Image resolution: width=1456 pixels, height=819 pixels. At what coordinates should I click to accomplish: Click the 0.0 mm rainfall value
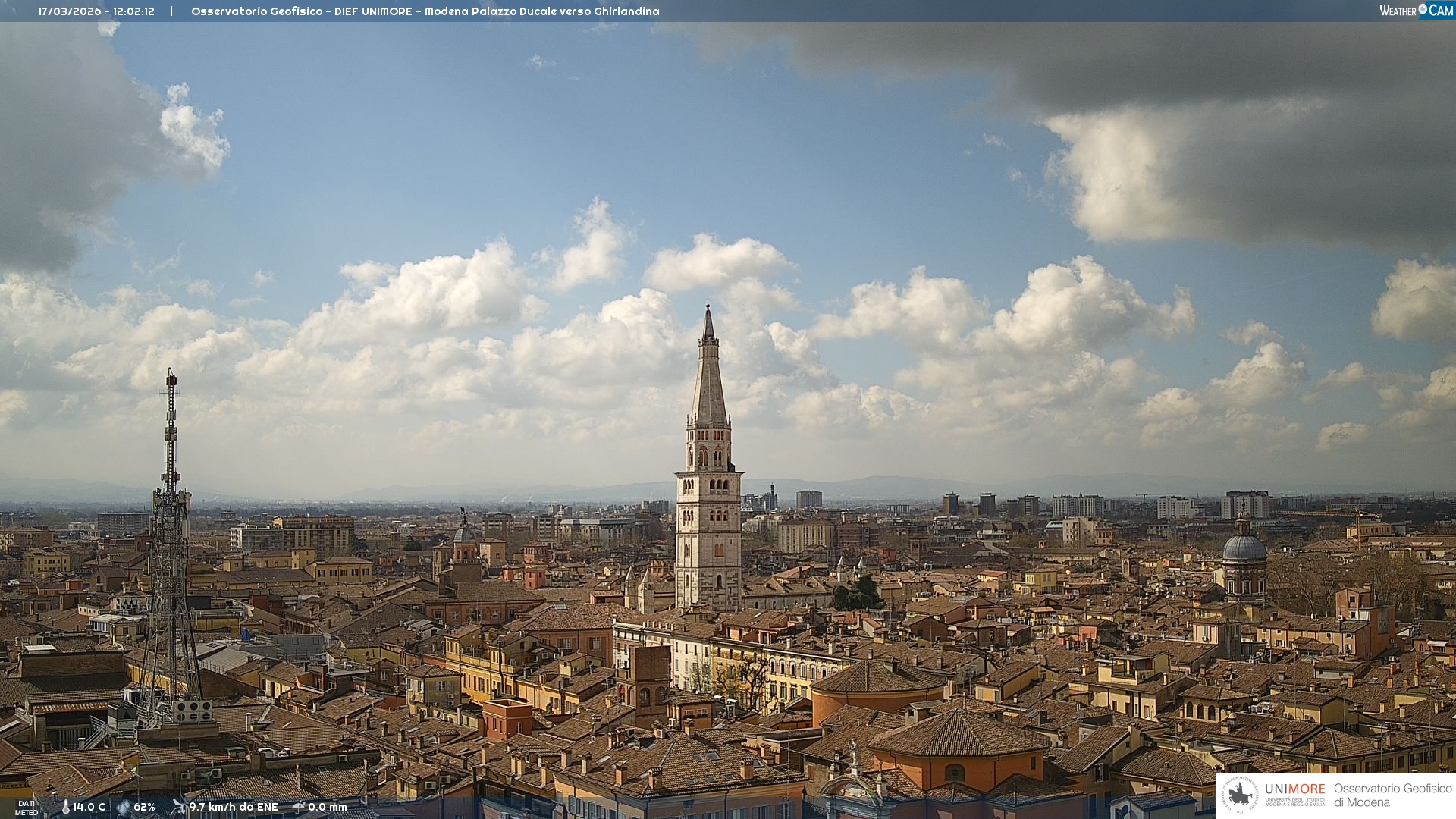(x=328, y=808)
